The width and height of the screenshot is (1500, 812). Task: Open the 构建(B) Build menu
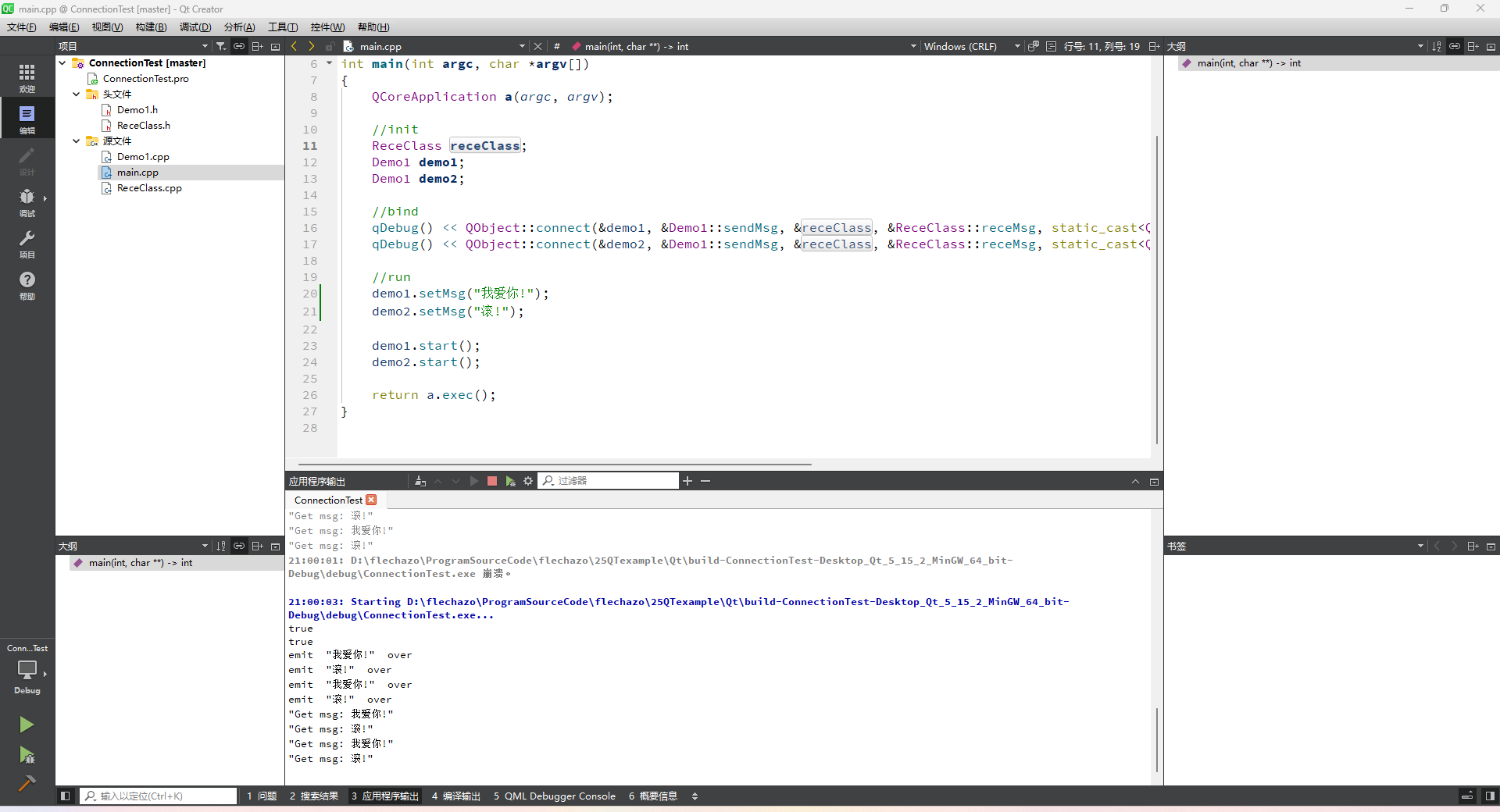point(151,27)
